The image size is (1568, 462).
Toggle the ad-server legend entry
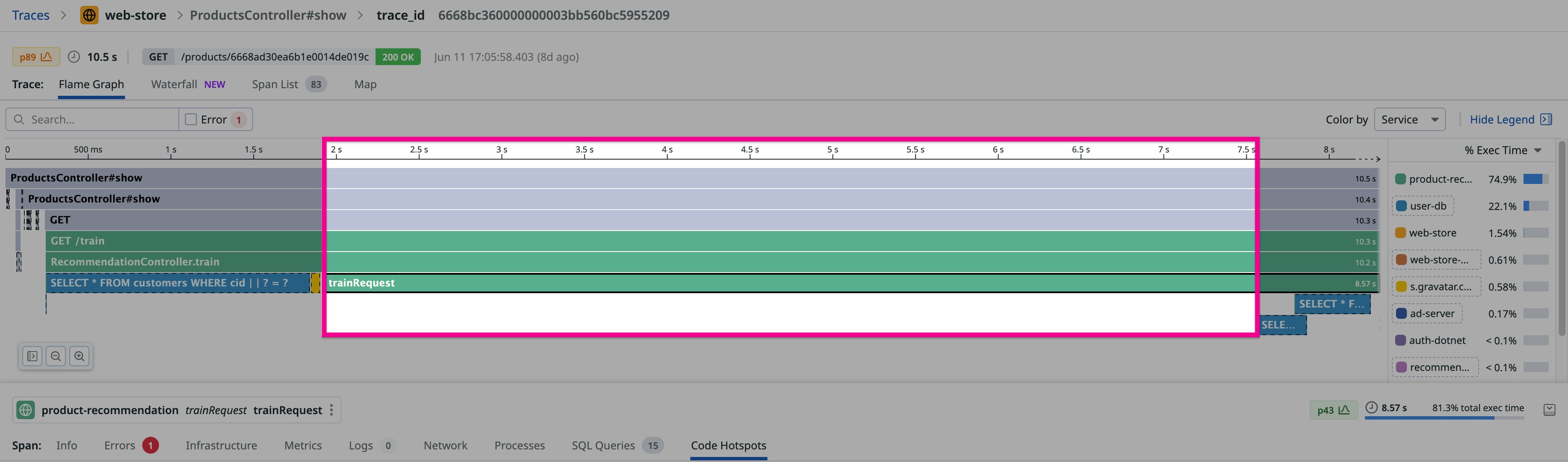[x=1426, y=313]
